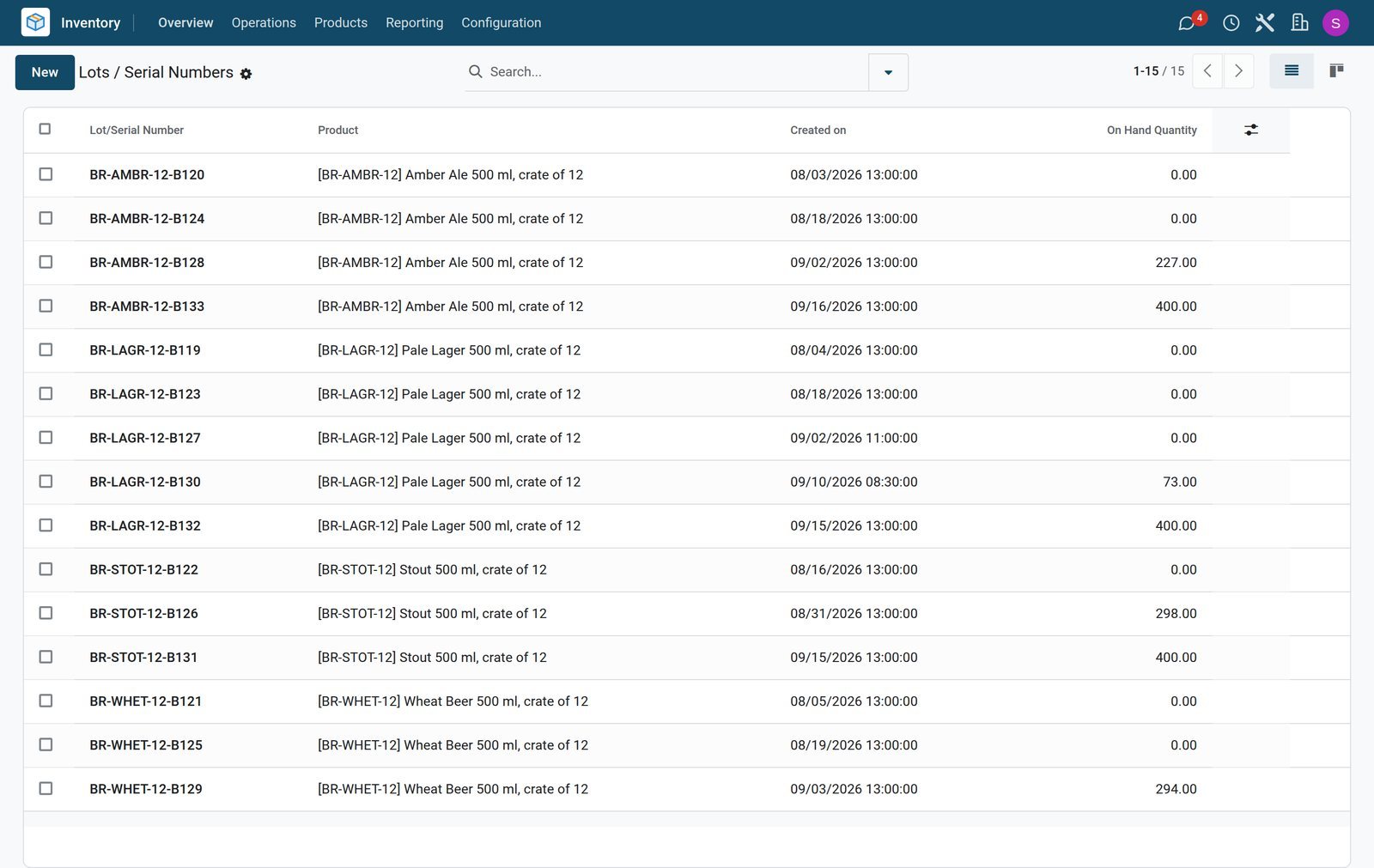Open lot BR-LAGR-12-B132
The image size is (1374, 868).
tap(145, 525)
